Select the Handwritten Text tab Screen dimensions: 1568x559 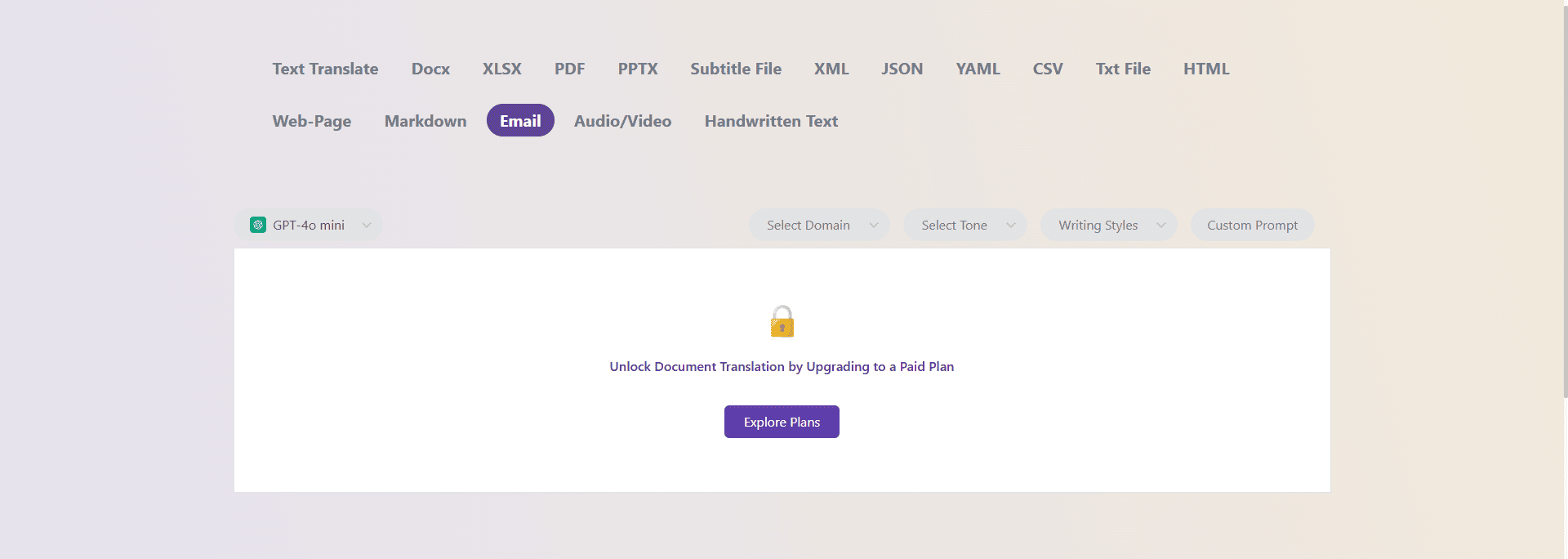tap(771, 120)
